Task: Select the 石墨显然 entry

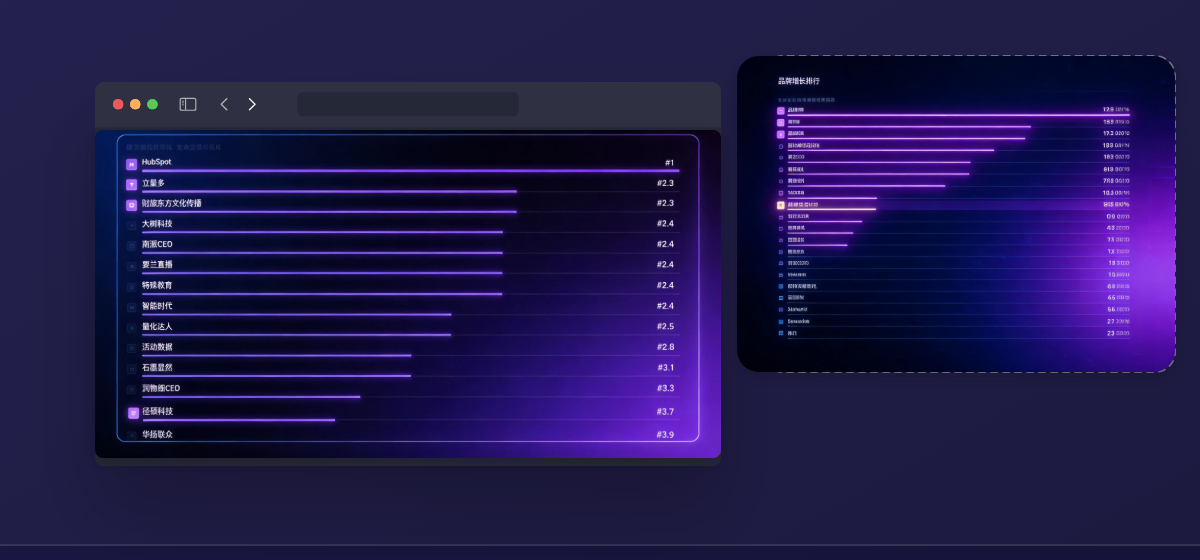Action: 157,368
